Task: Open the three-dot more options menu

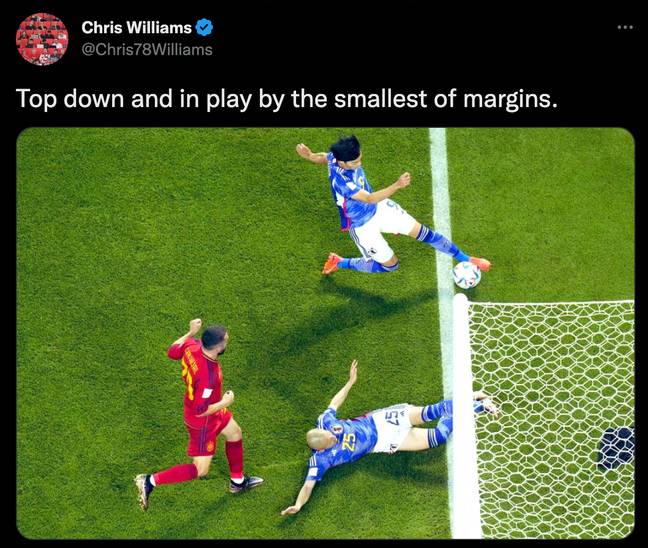Action: 625,27
